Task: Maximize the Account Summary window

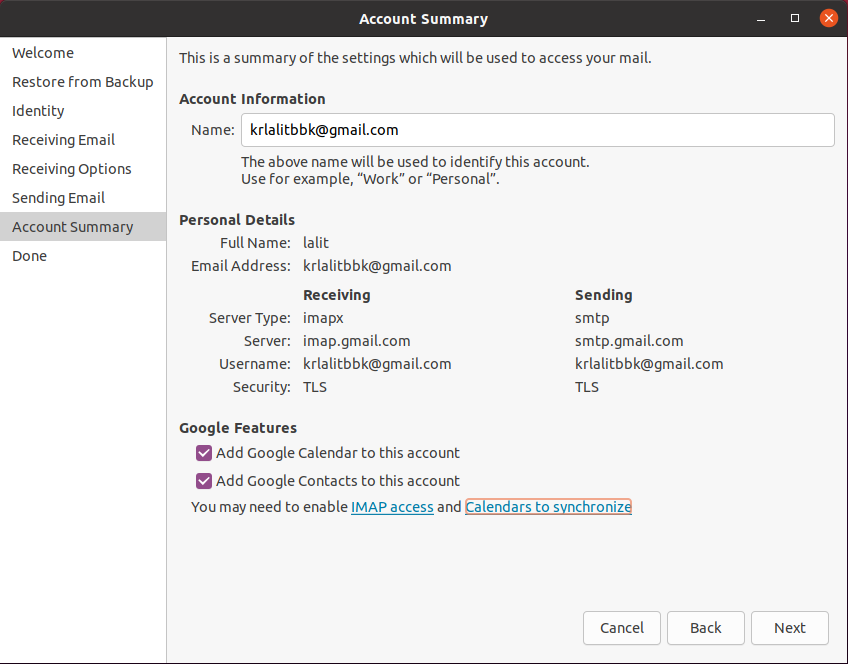Action: pos(795,18)
